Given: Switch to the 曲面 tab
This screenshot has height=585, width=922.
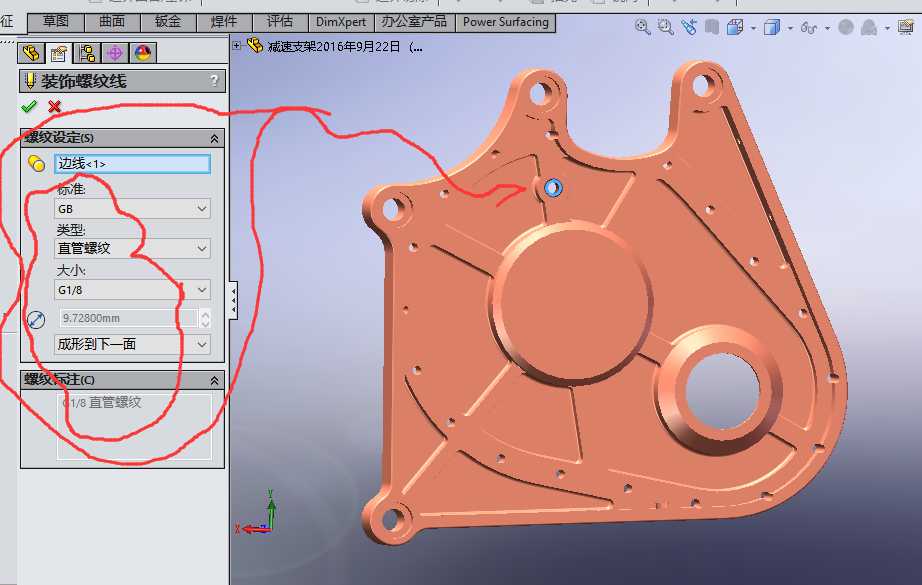Looking at the screenshot, I should (112, 22).
